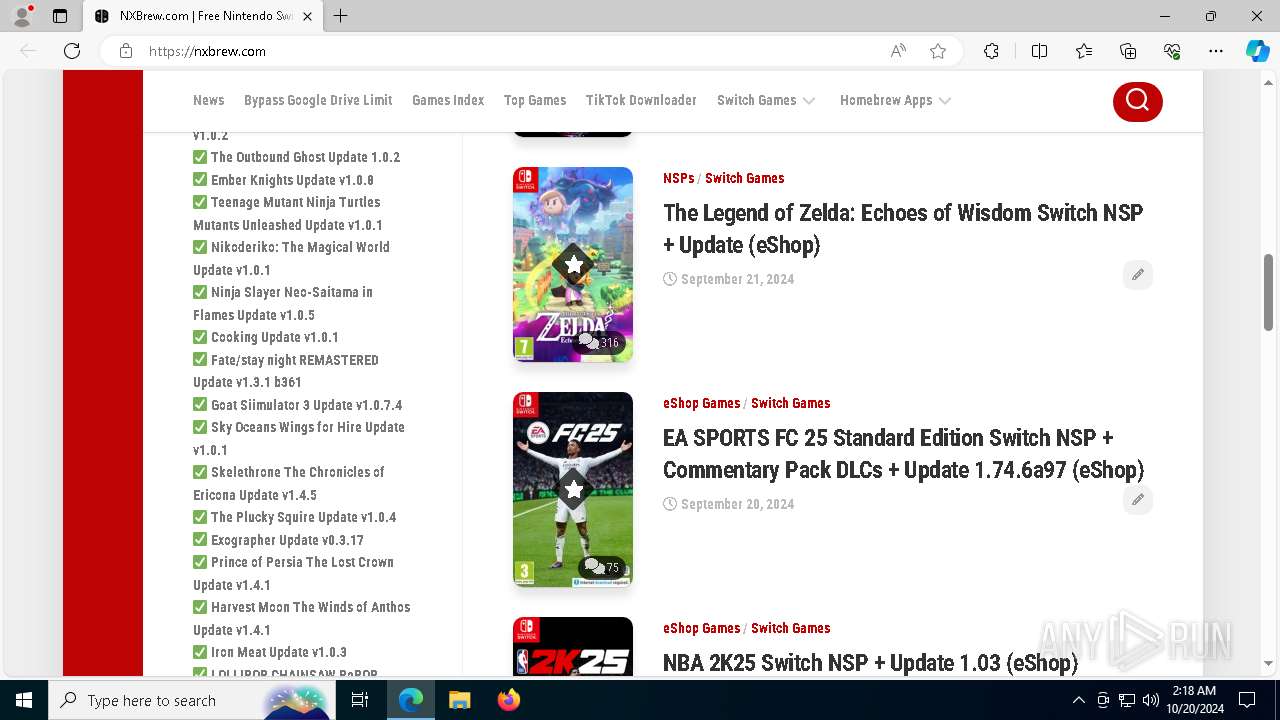
Task: Open The Plucky Squire Update v1.0.4 link
Action: [303, 517]
